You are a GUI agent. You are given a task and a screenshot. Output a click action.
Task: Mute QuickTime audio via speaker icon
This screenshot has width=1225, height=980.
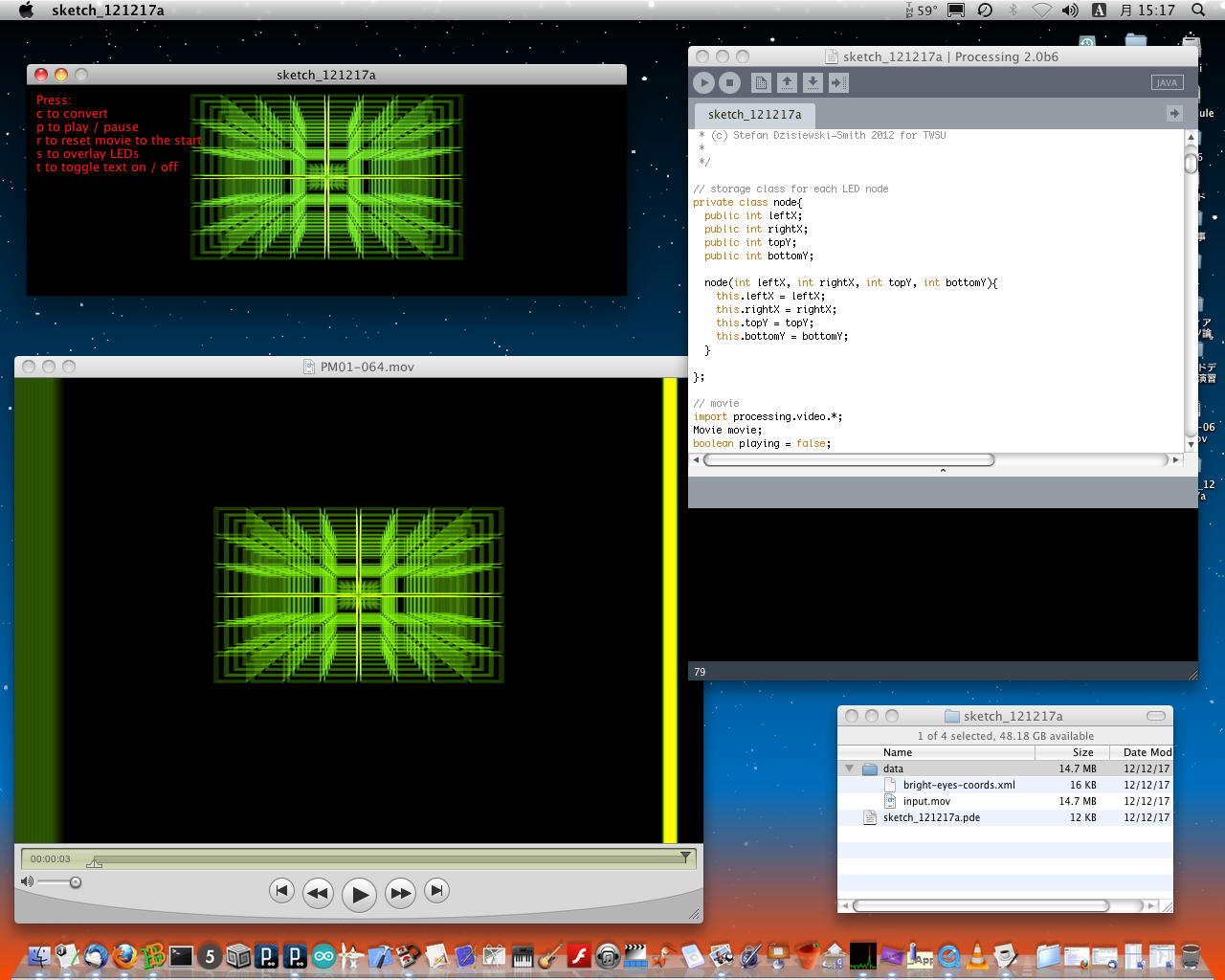[x=27, y=881]
